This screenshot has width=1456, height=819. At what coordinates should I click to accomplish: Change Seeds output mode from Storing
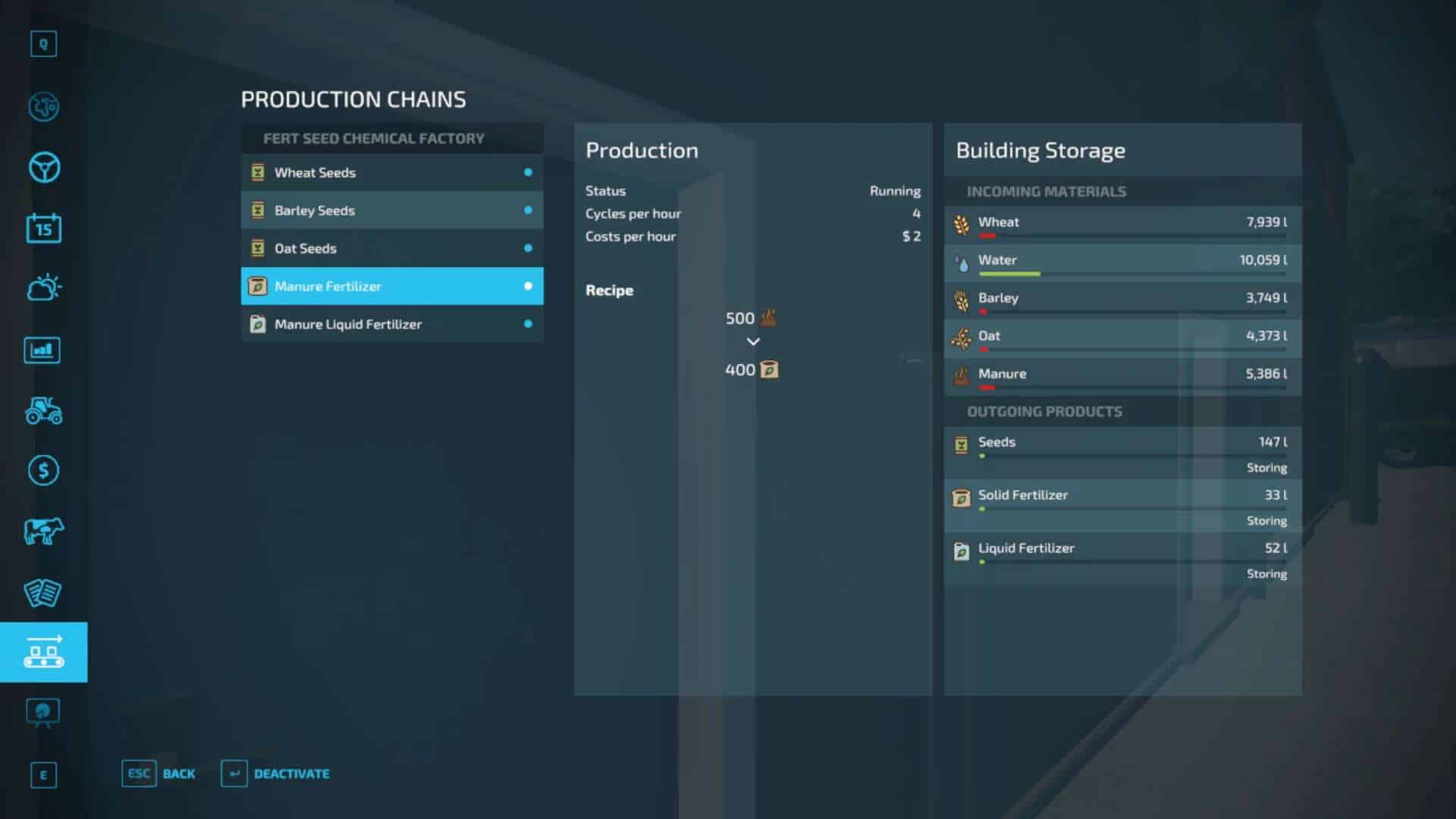click(1266, 468)
